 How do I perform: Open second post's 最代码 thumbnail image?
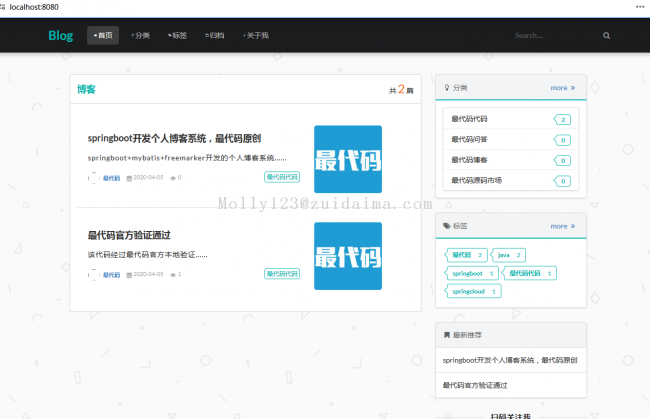coord(347,256)
